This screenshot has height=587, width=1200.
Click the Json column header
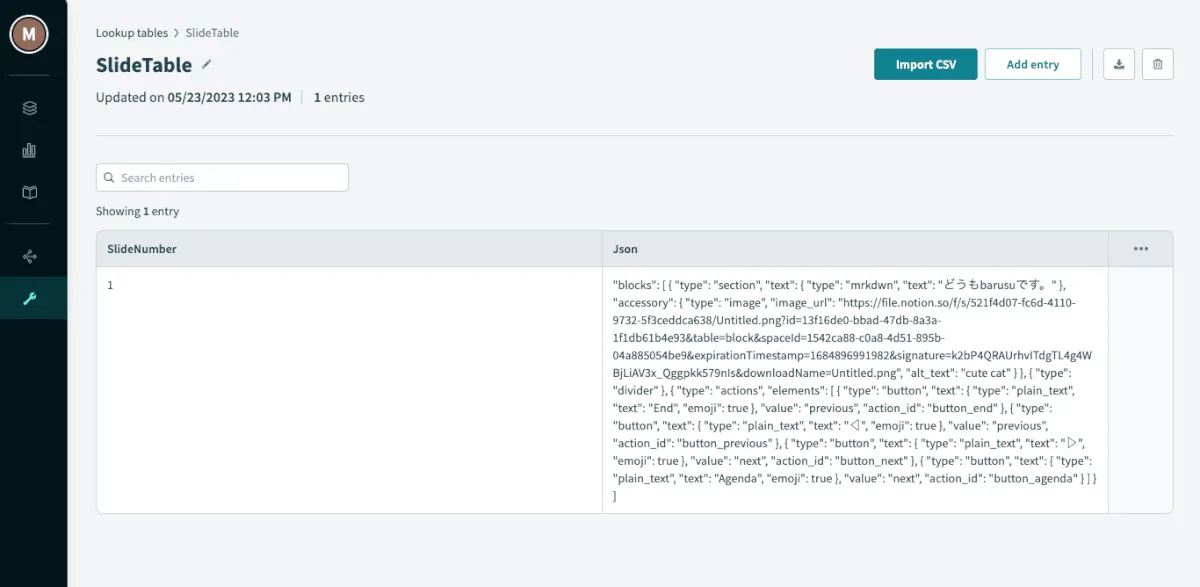tap(625, 249)
